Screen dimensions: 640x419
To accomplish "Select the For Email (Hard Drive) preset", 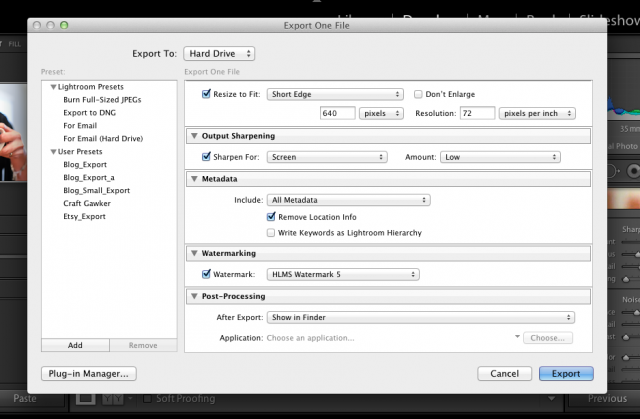I will click(x=103, y=139).
